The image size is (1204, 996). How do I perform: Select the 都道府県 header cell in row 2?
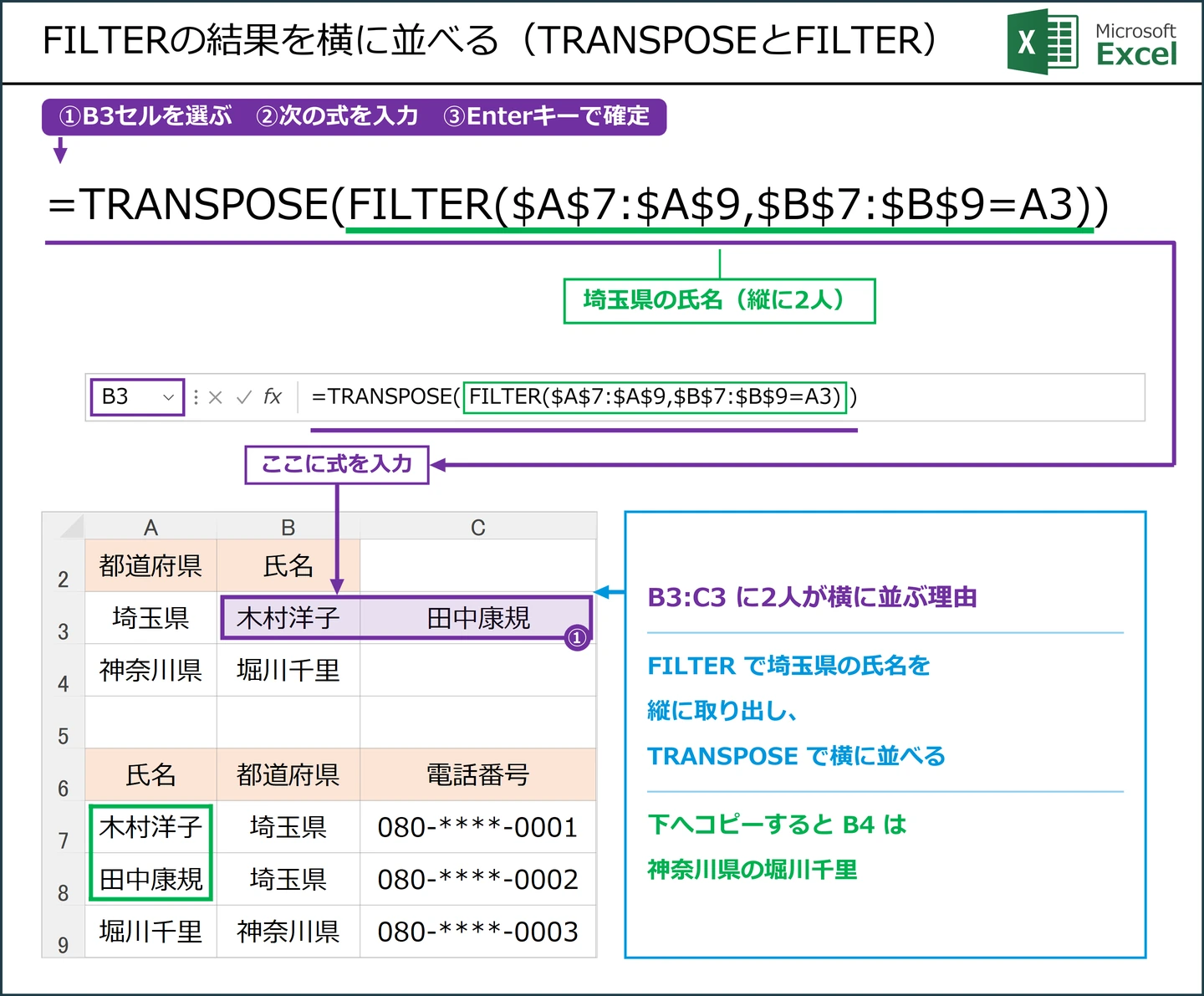click(150, 566)
